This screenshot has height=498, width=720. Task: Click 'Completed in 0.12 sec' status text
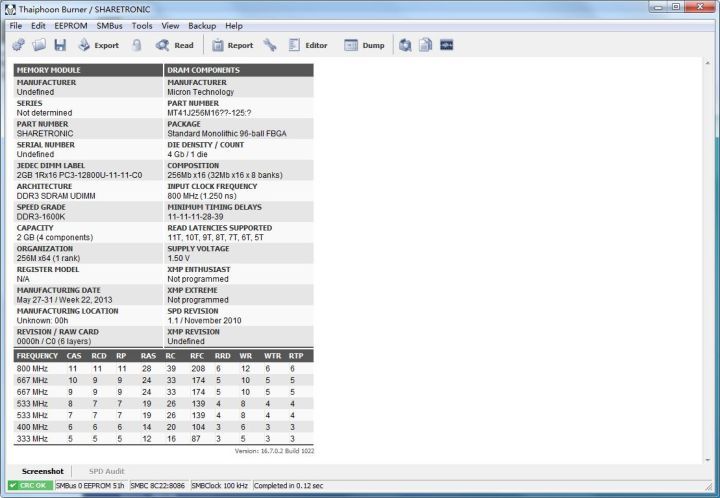click(x=288, y=486)
